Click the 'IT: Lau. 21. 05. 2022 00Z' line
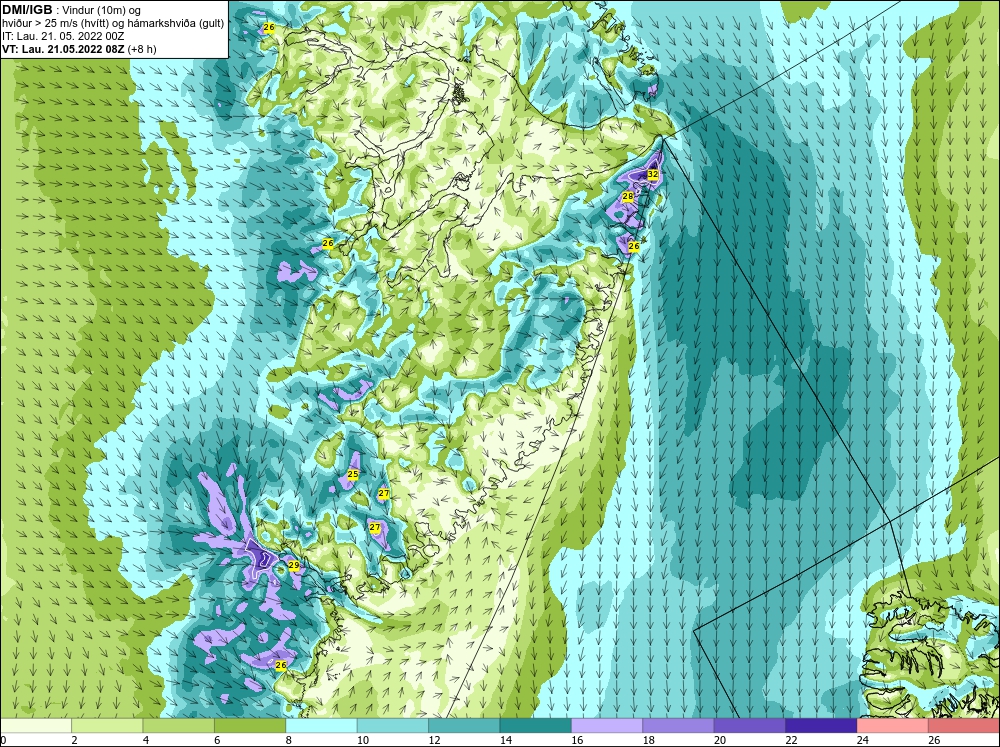The height and width of the screenshot is (747, 1000). click(54, 36)
